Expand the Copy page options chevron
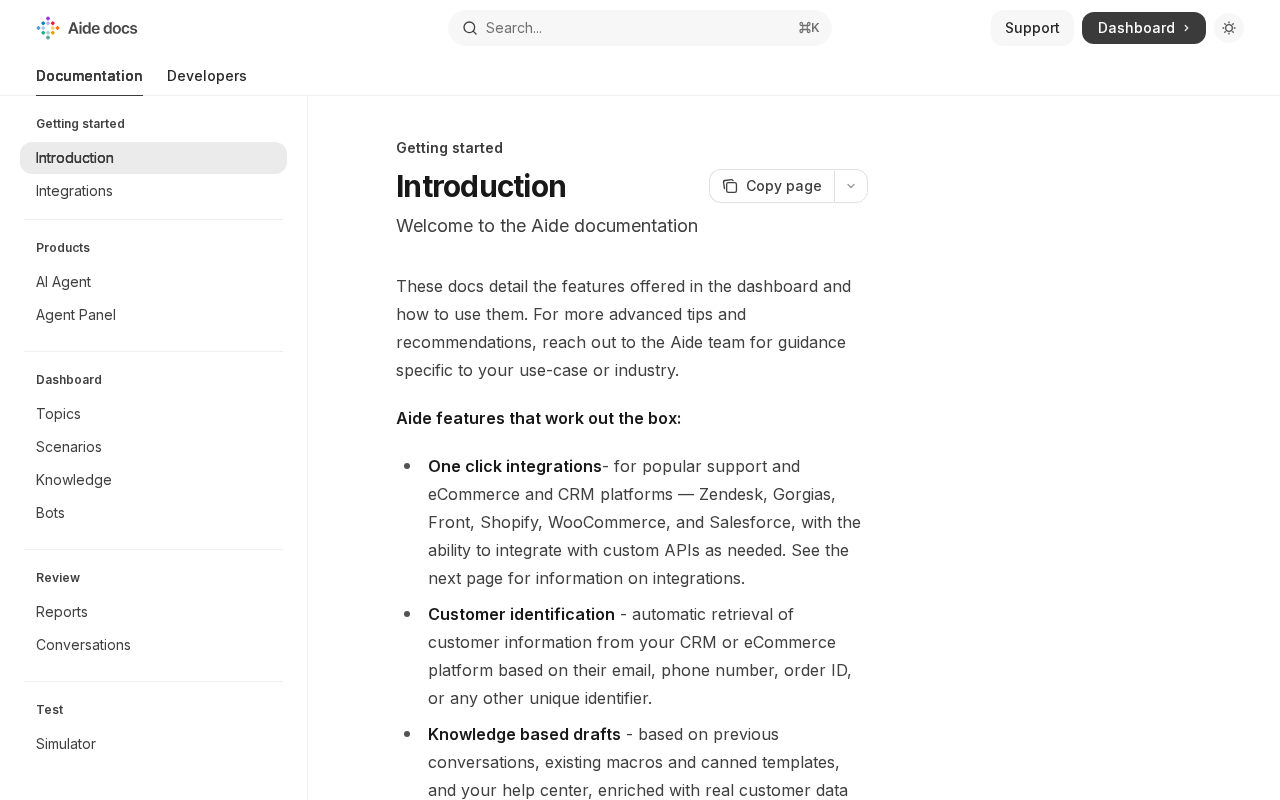This screenshot has height=800, width=1280. coord(851,186)
